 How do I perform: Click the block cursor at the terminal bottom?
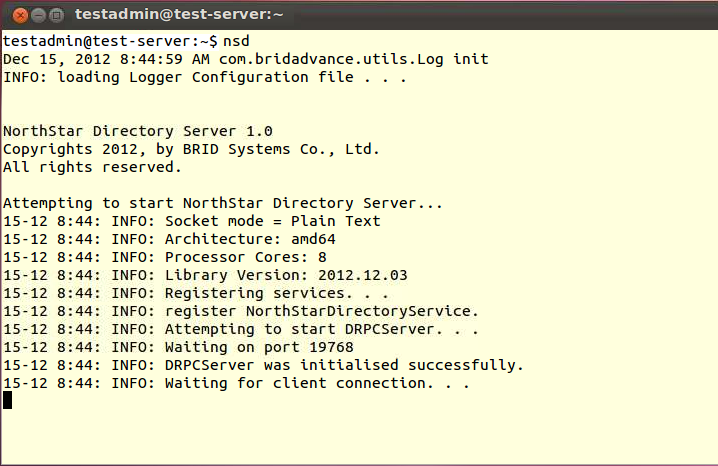pyautogui.click(x=8, y=400)
